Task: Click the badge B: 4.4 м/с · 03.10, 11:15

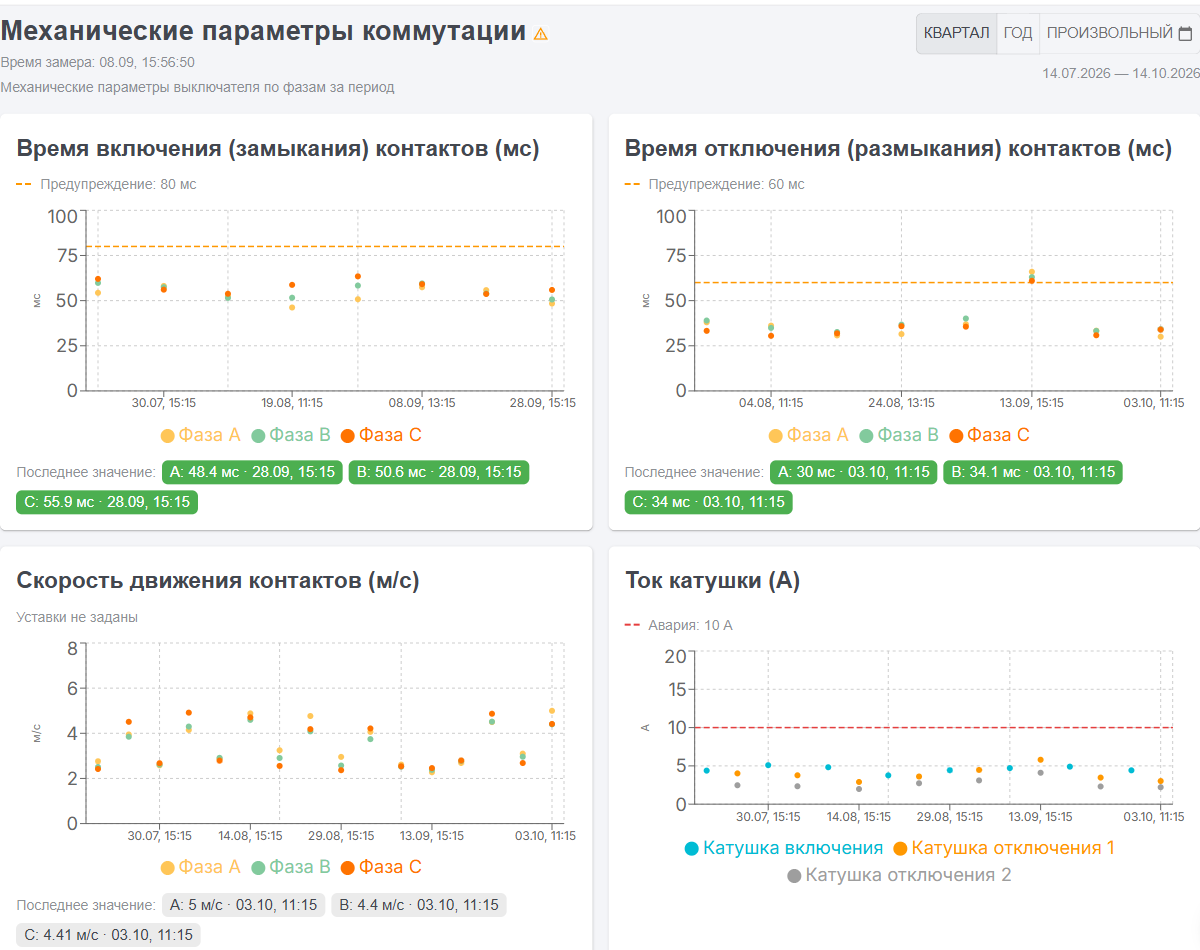Action: 419,905
